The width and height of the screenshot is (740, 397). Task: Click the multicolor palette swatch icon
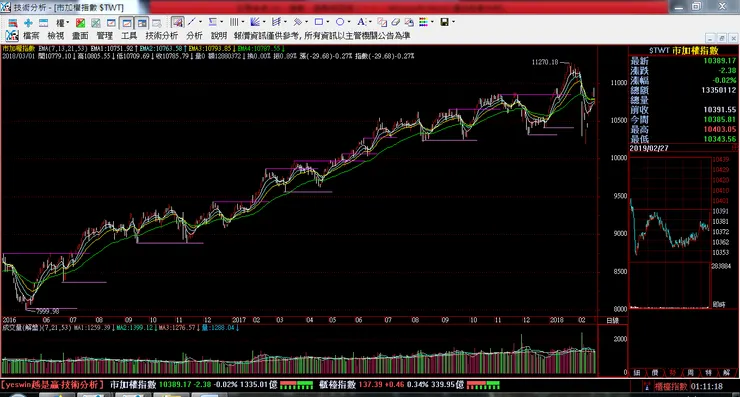click(423, 22)
